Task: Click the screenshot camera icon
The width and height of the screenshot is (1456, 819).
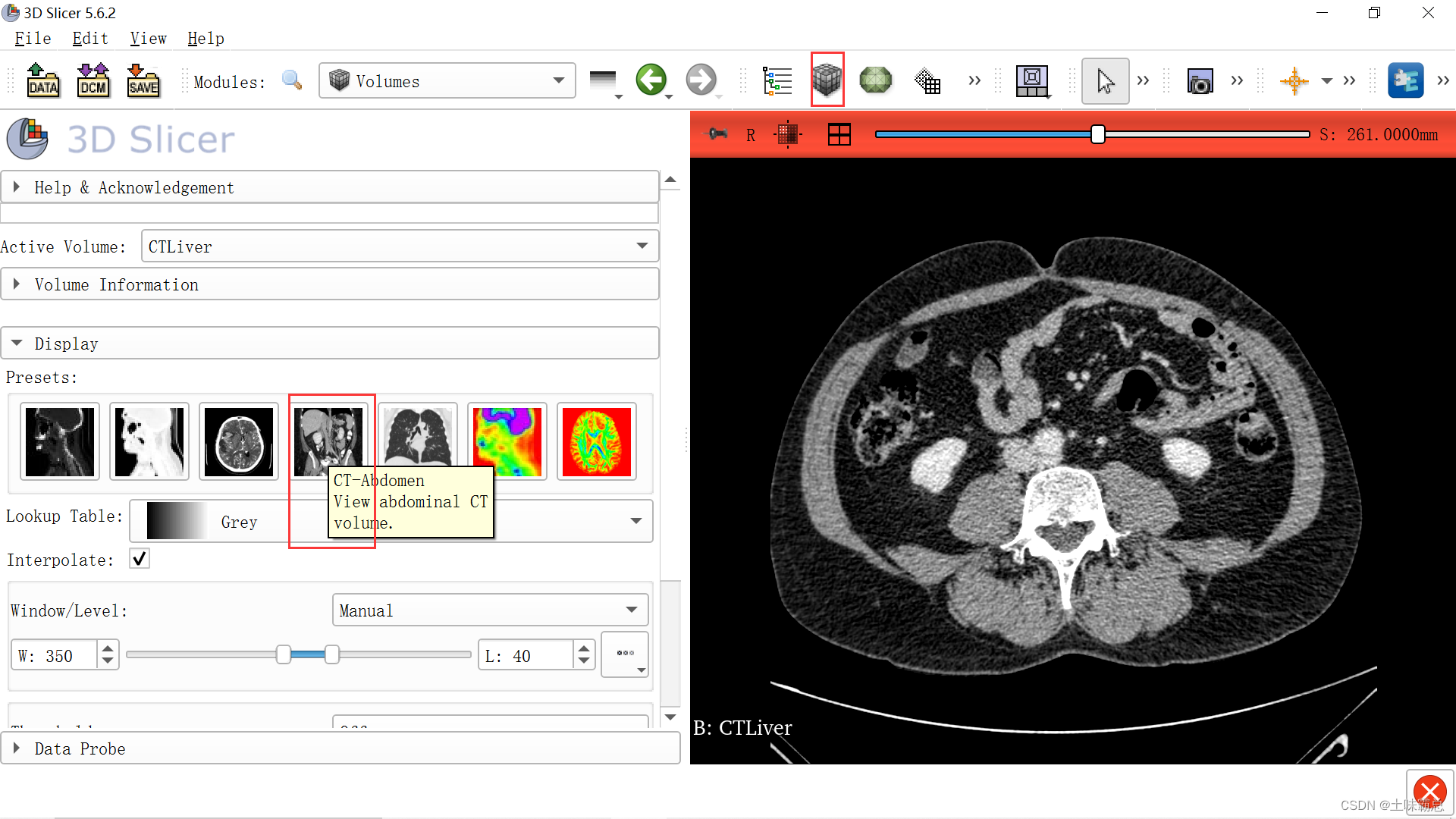Action: tap(1200, 81)
